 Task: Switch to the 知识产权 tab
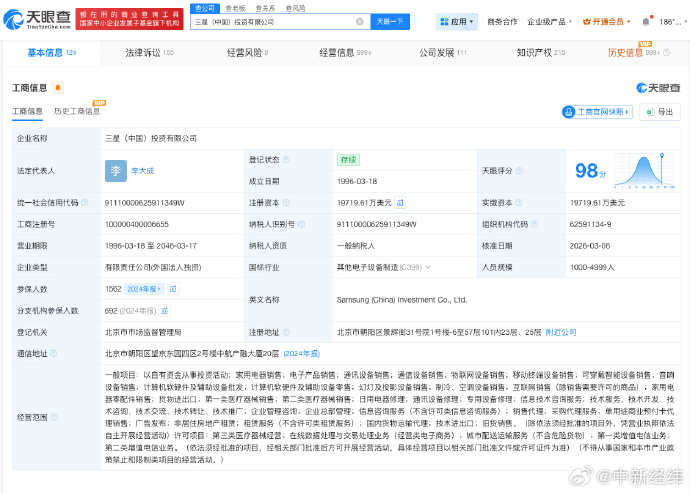pos(540,53)
